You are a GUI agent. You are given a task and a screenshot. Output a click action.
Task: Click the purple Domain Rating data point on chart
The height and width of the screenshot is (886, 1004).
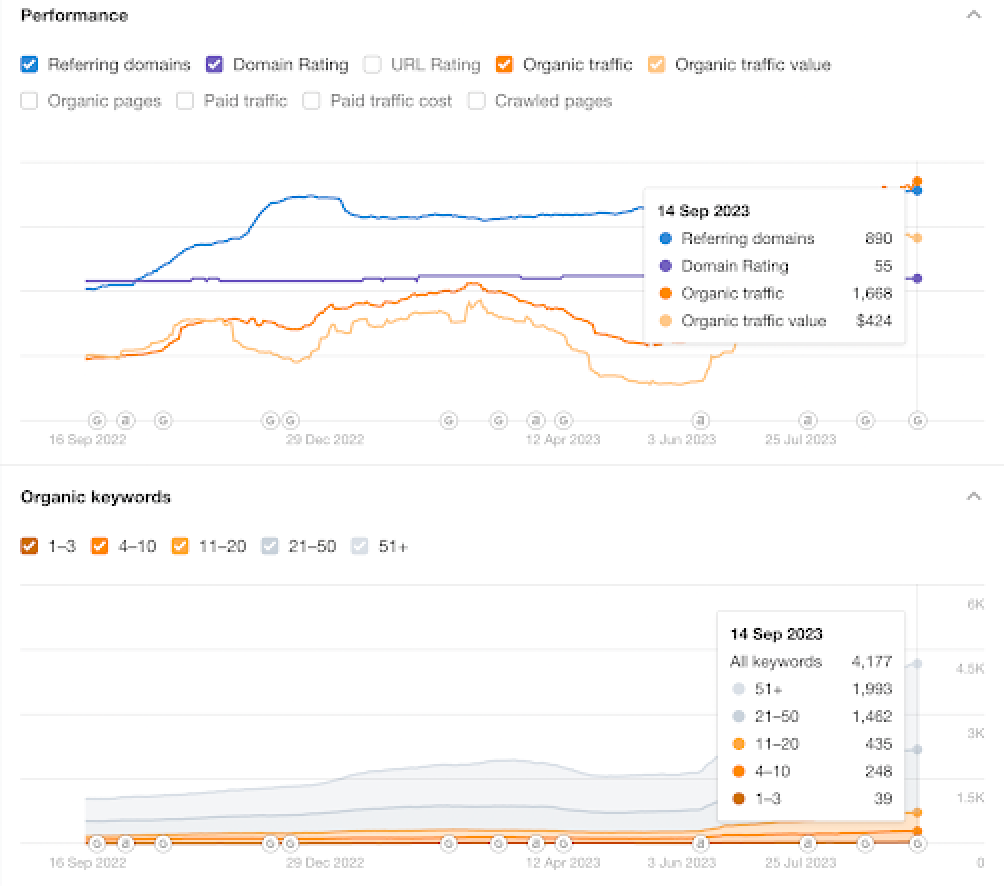[x=917, y=279]
